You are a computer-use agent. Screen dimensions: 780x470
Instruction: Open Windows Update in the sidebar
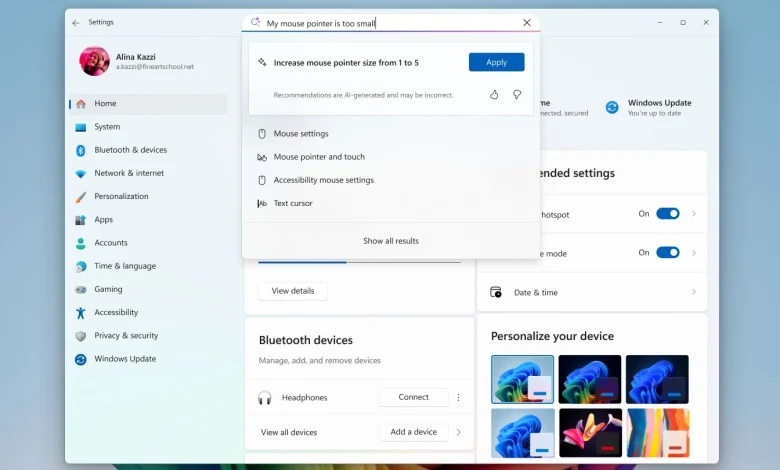[x=148, y=359]
